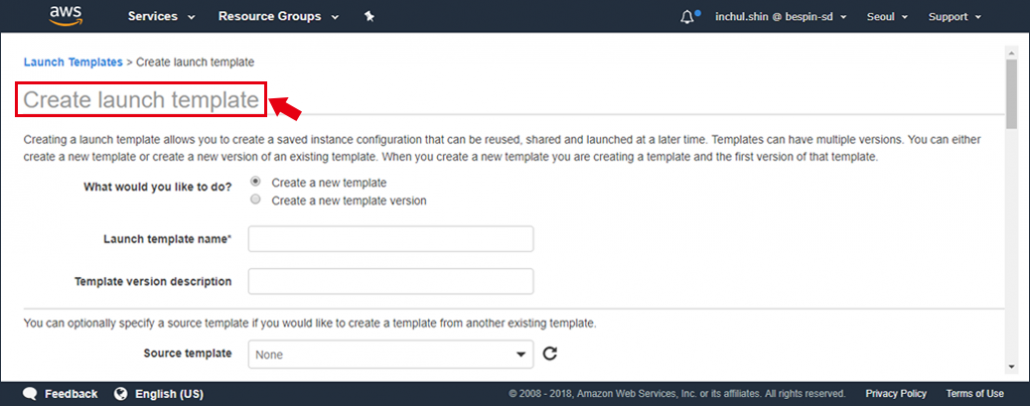The height and width of the screenshot is (406, 1030).
Task: Refresh the source template list
Action: pyautogui.click(x=550, y=354)
